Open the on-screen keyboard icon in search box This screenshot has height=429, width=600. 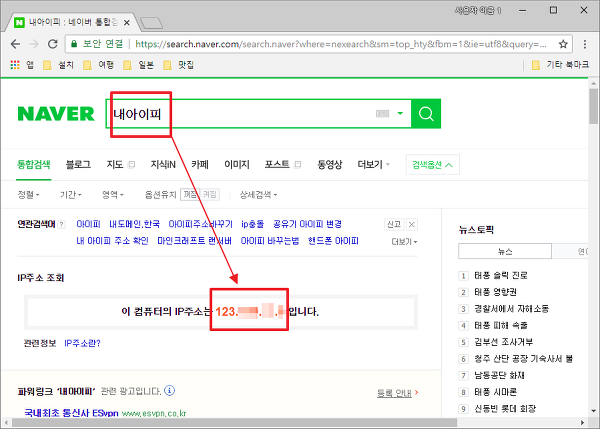[382, 114]
